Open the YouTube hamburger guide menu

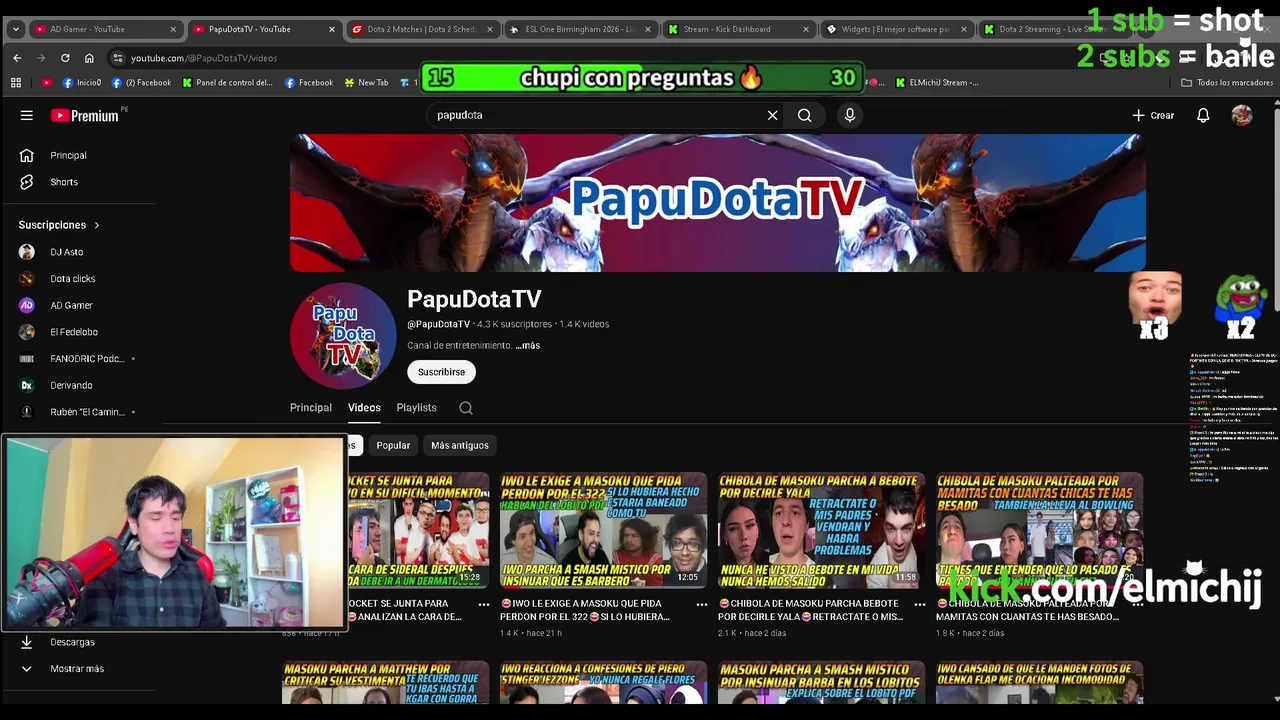click(27, 115)
